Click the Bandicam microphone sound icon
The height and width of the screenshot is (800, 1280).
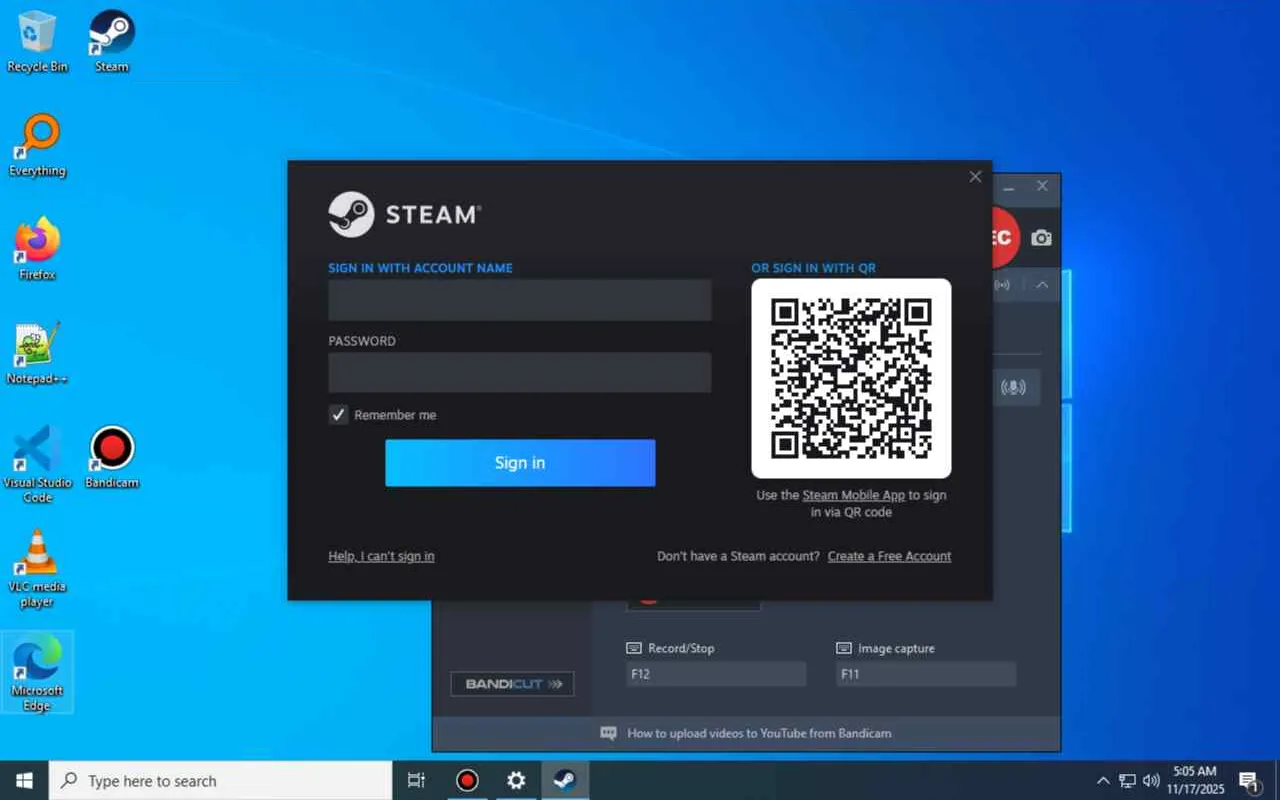point(1014,387)
